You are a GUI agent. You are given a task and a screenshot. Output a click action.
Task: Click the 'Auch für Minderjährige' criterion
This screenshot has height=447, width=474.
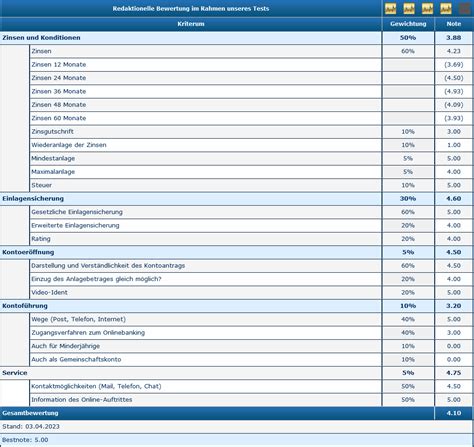(66, 346)
